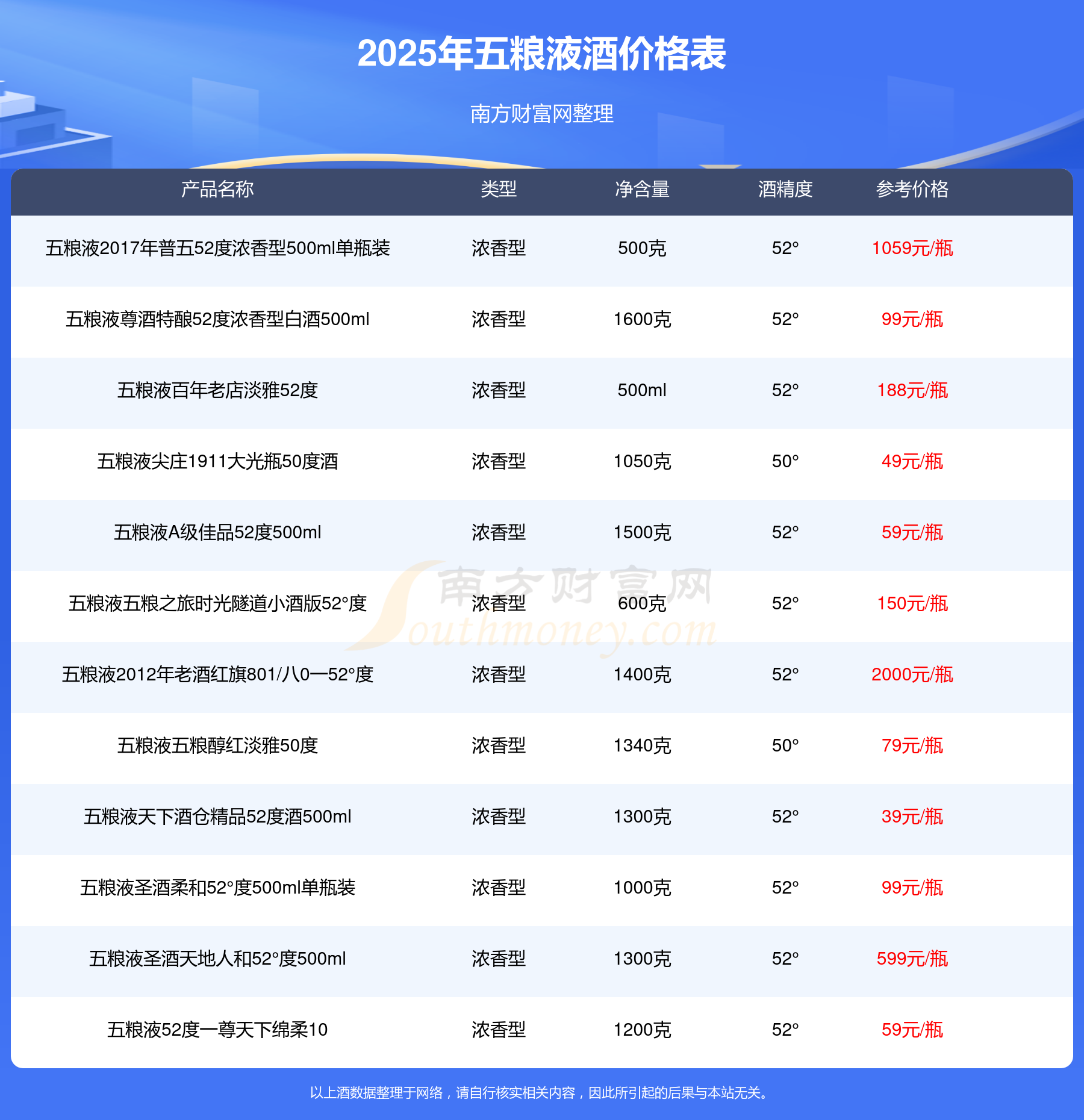Click 52° in the 一尊天下绵柔10 row

(x=785, y=1030)
